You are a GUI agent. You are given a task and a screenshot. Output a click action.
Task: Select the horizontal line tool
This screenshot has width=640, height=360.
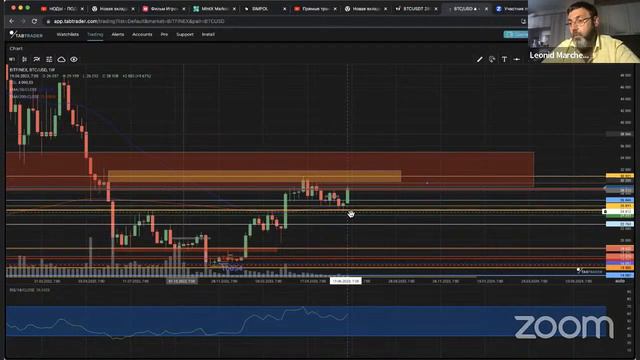coord(517,60)
